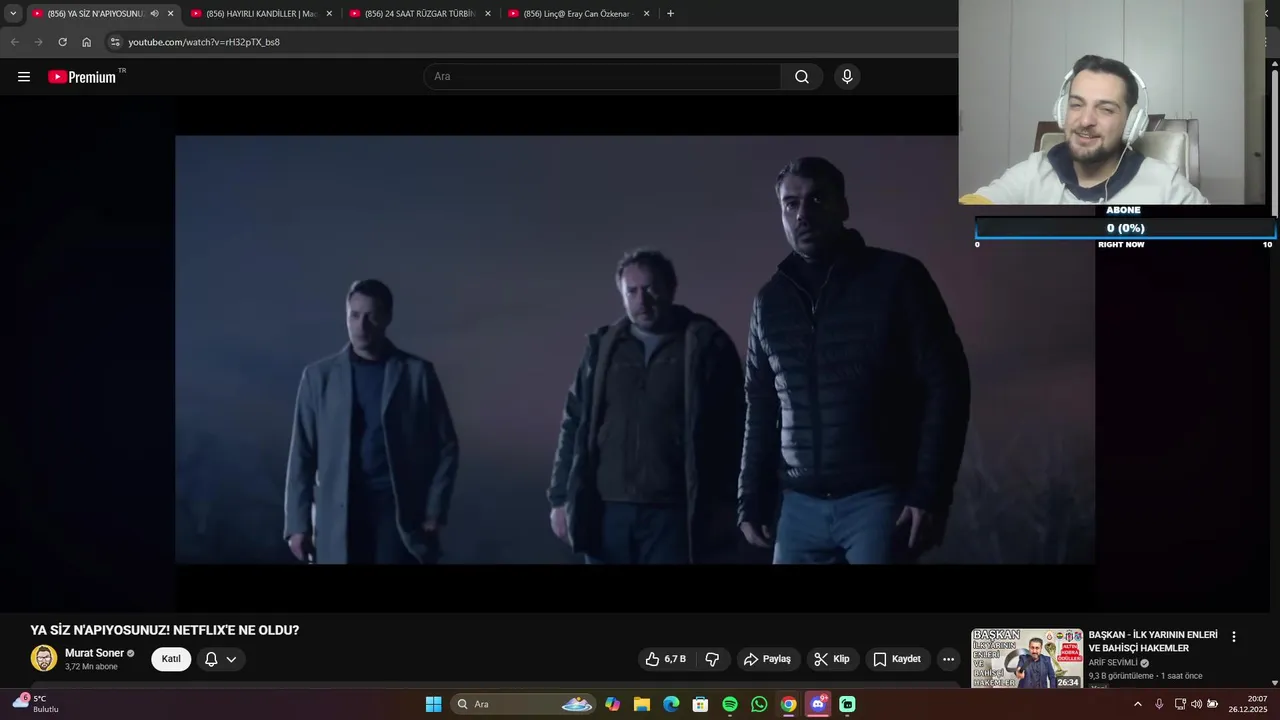Dislike the video with thumbs down
The height and width of the screenshot is (720, 1280).
[x=712, y=659]
